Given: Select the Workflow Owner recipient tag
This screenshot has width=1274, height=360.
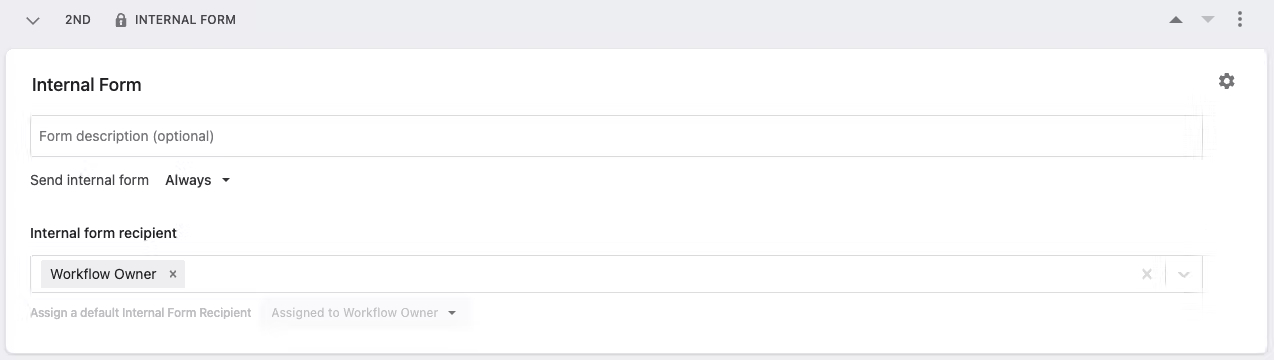Looking at the screenshot, I should [x=103, y=274].
